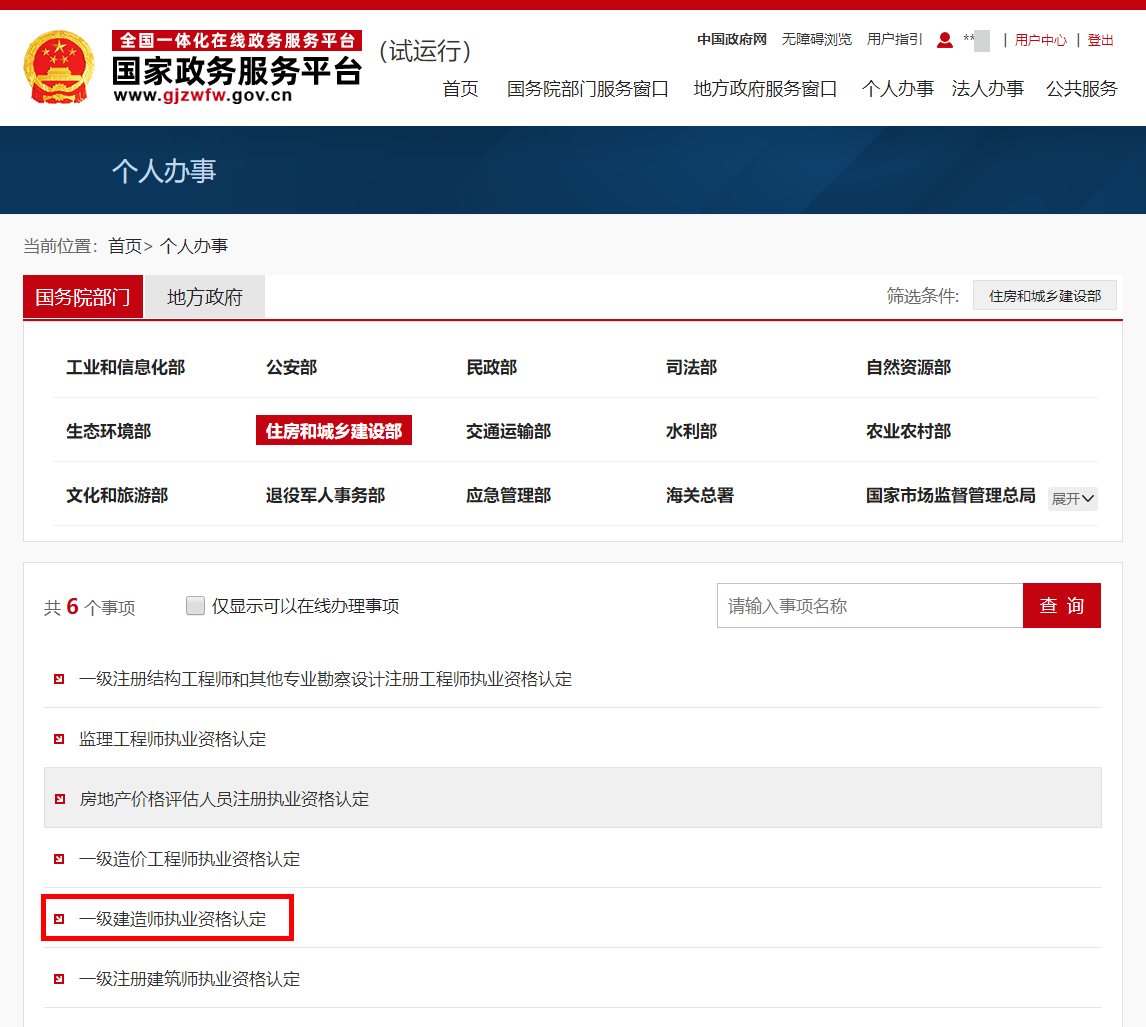Enable 仅显示可以在线办理事项 checkbox
The height and width of the screenshot is (1027, 1146).
point(195,605)
